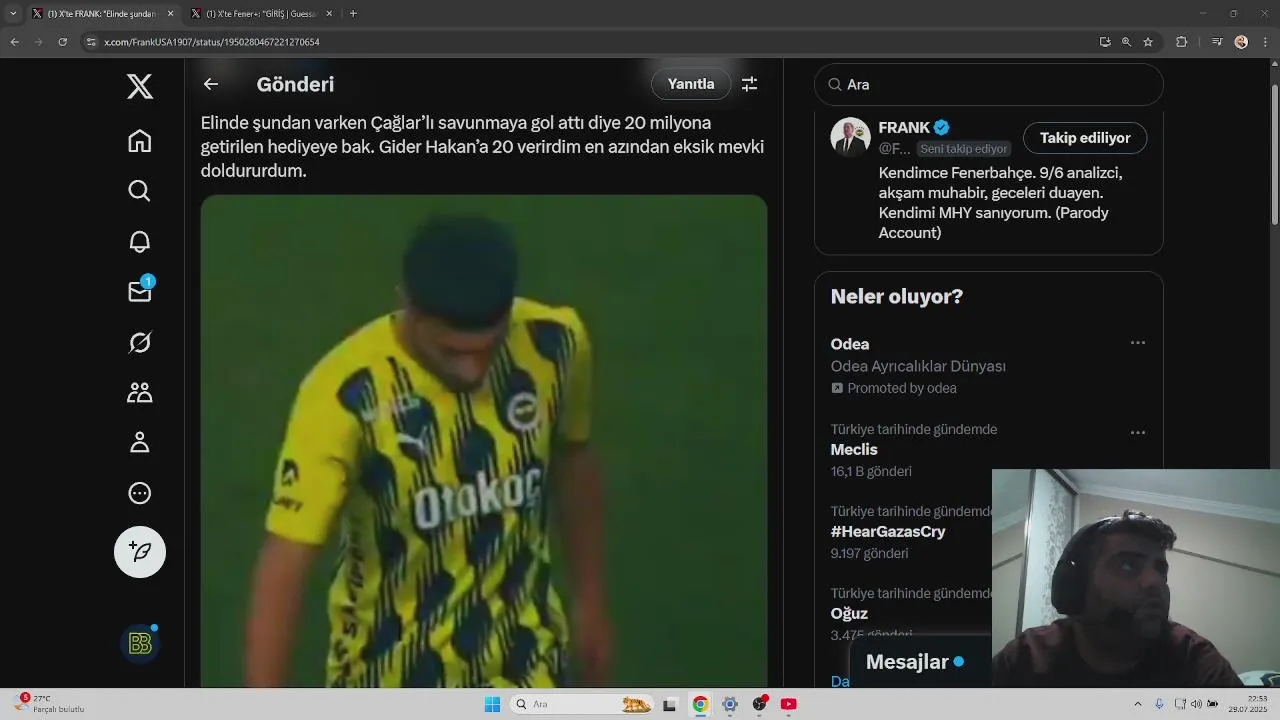Open install app icon in address bar
The width and height of the screenshot is (1280, 720).
coord(1104,42)
